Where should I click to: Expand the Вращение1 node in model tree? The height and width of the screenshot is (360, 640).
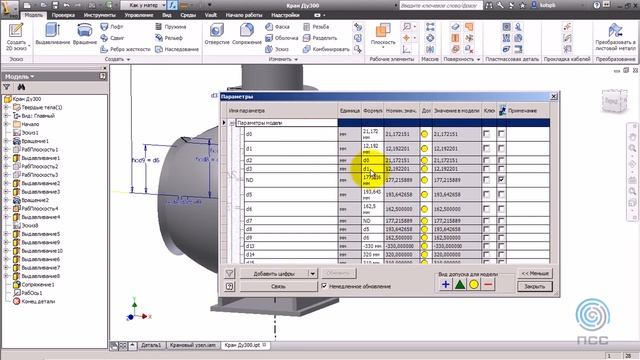[x=7, y=141]
